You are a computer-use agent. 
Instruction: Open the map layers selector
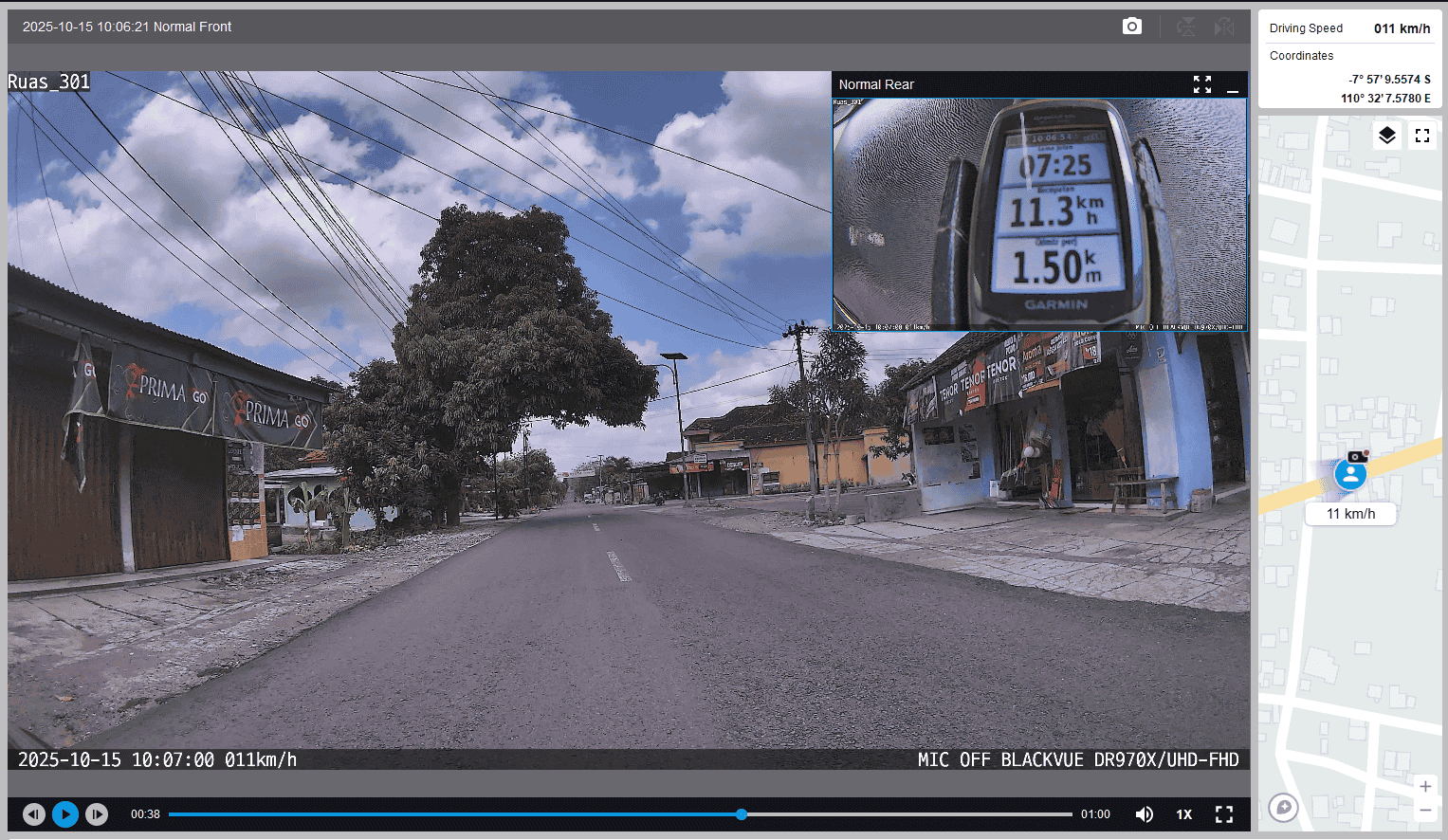point(1386,136)
